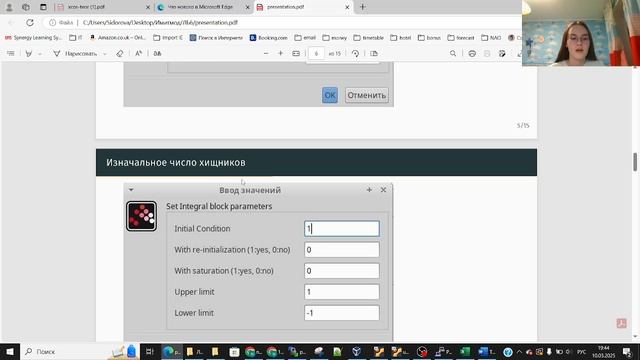Viewport: 640px width, 360px height.
Task: Click the Upper limit value field
Action: click(342, 292)
